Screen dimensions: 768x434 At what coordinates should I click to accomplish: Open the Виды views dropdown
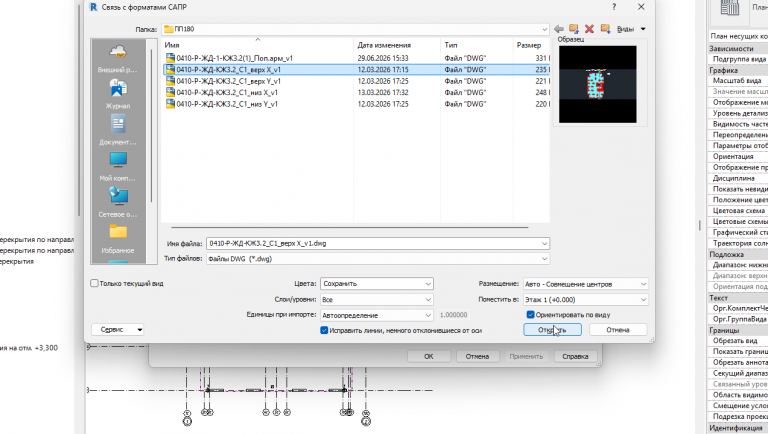point(631,29)
